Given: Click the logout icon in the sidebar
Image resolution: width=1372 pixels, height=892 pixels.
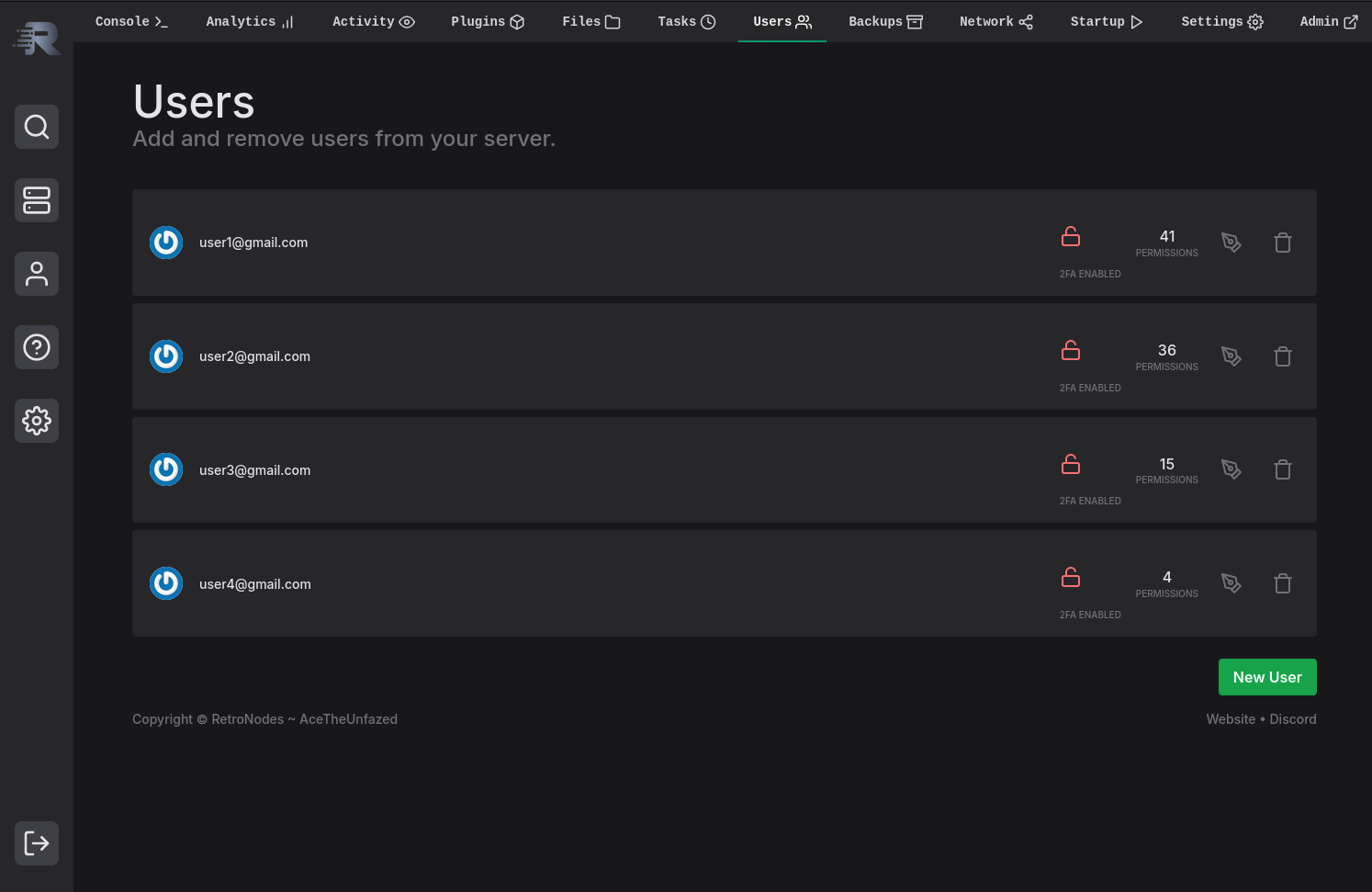Looking at the screenshot, I should pyautogui.click(x=37, y=843).
